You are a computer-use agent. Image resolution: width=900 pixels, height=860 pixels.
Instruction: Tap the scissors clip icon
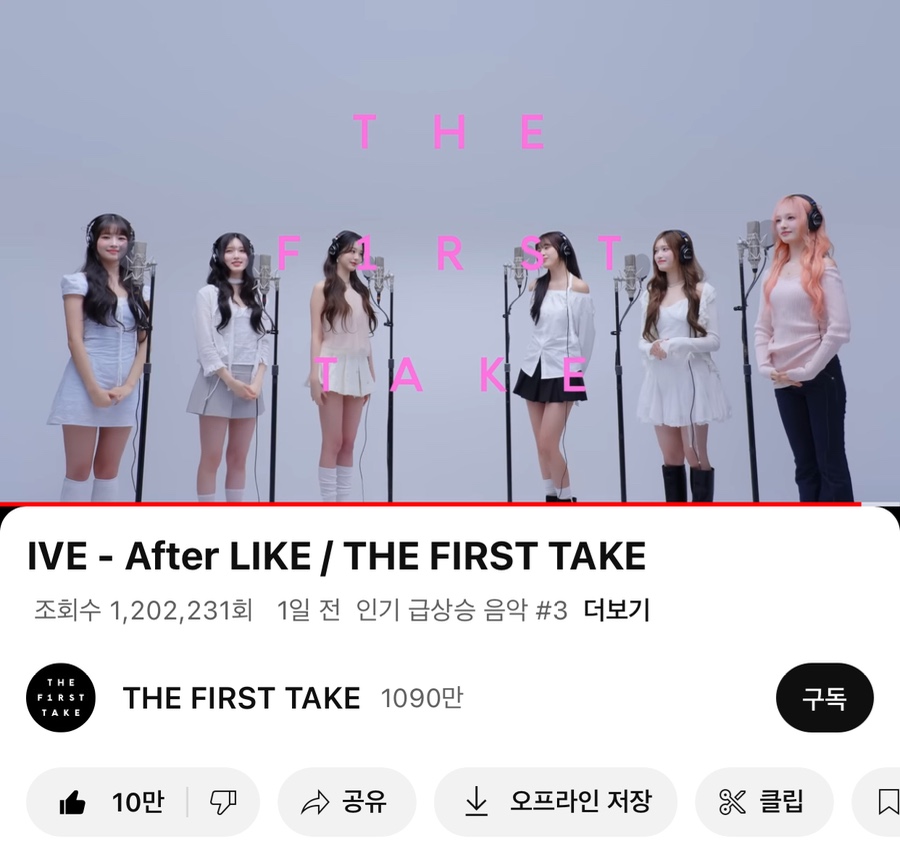point(732,802)
